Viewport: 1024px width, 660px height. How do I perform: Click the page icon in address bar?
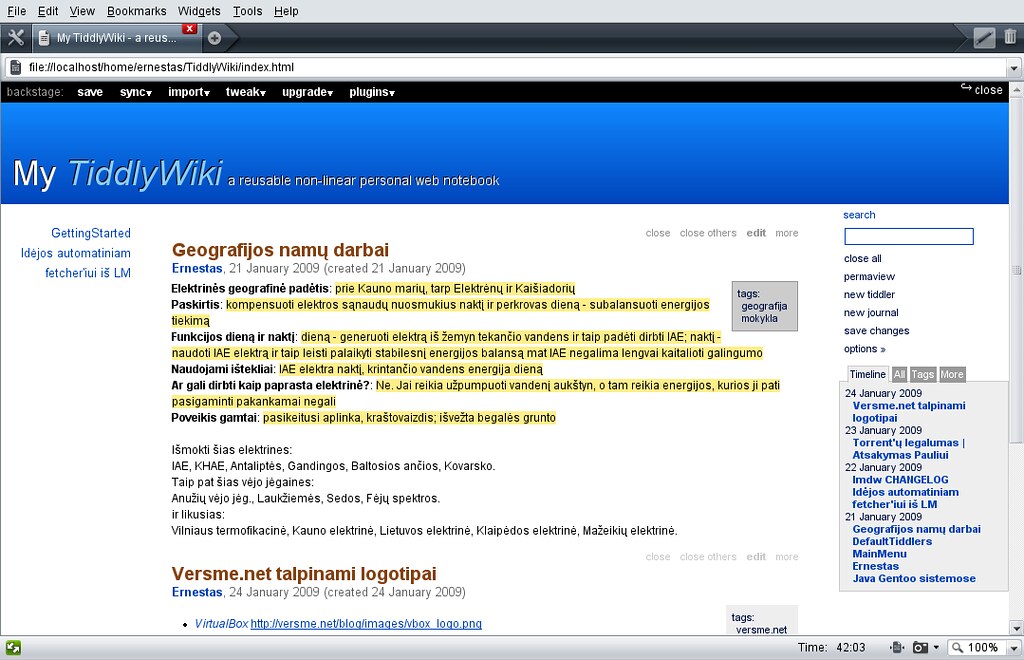(x=16, y=67)
